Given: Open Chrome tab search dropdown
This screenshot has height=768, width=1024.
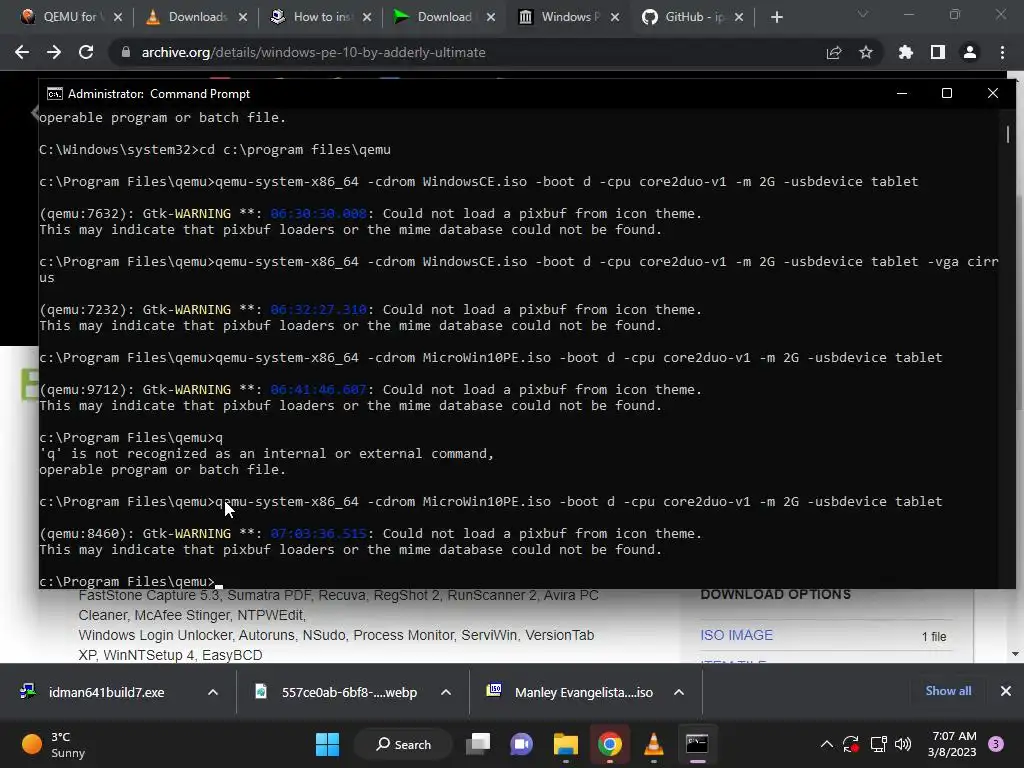Looking at the screenshot, I should [x=863, y=14].
